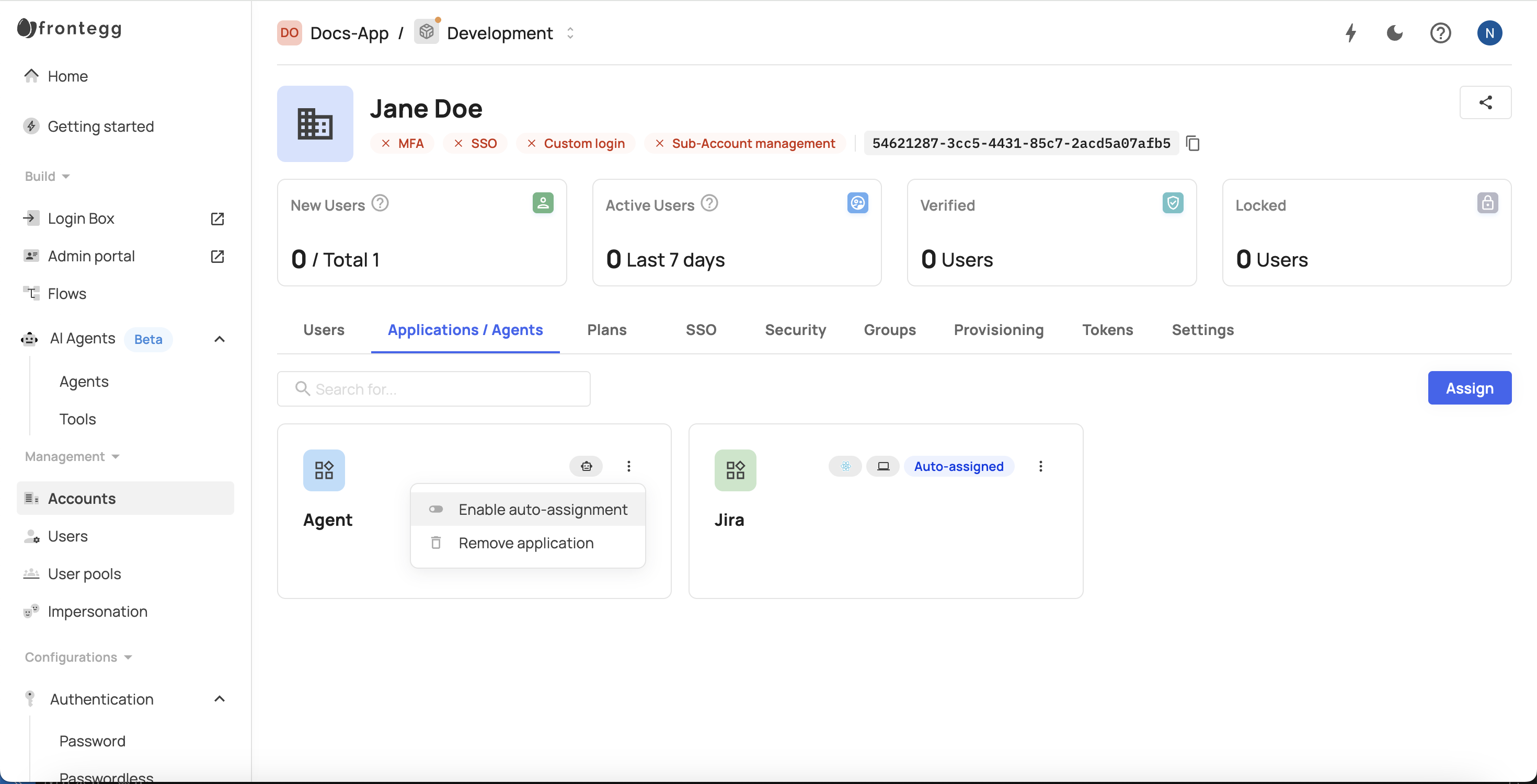Click the search field above the applications

[433, 388]
